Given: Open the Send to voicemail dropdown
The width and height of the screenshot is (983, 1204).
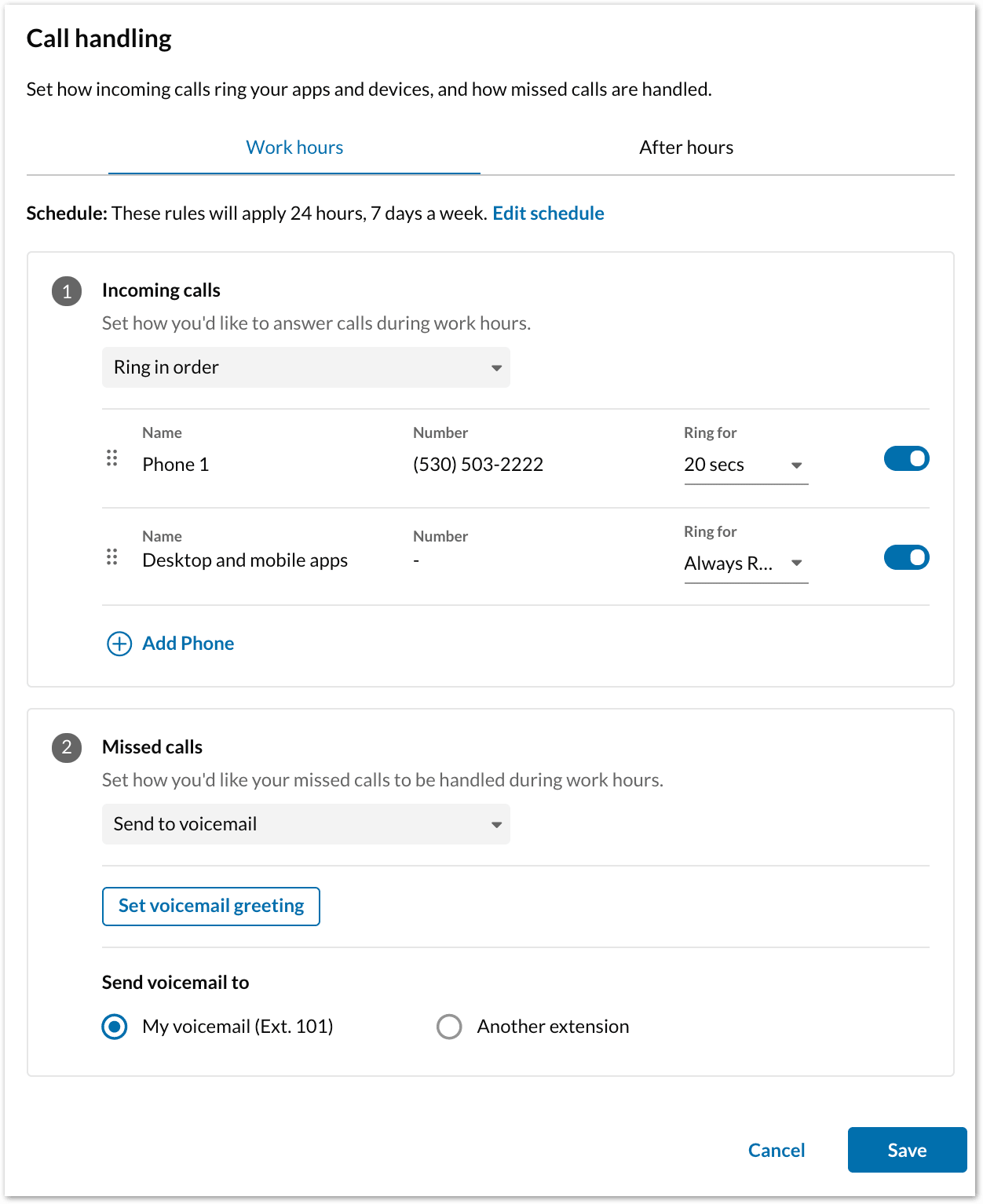Looking at the screenshot, I should pyautogui.click(x=305, y=824).
